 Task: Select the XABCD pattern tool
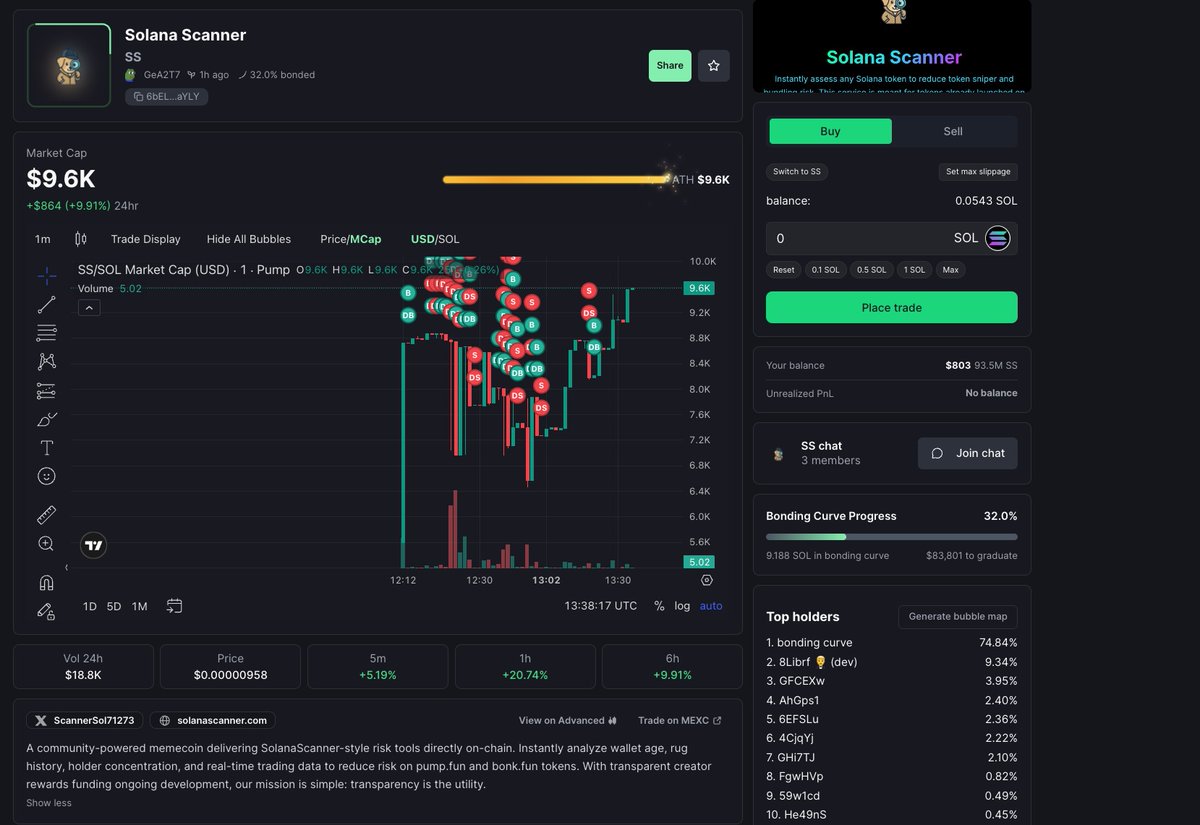pyautogui.click(x=46, y=361)
